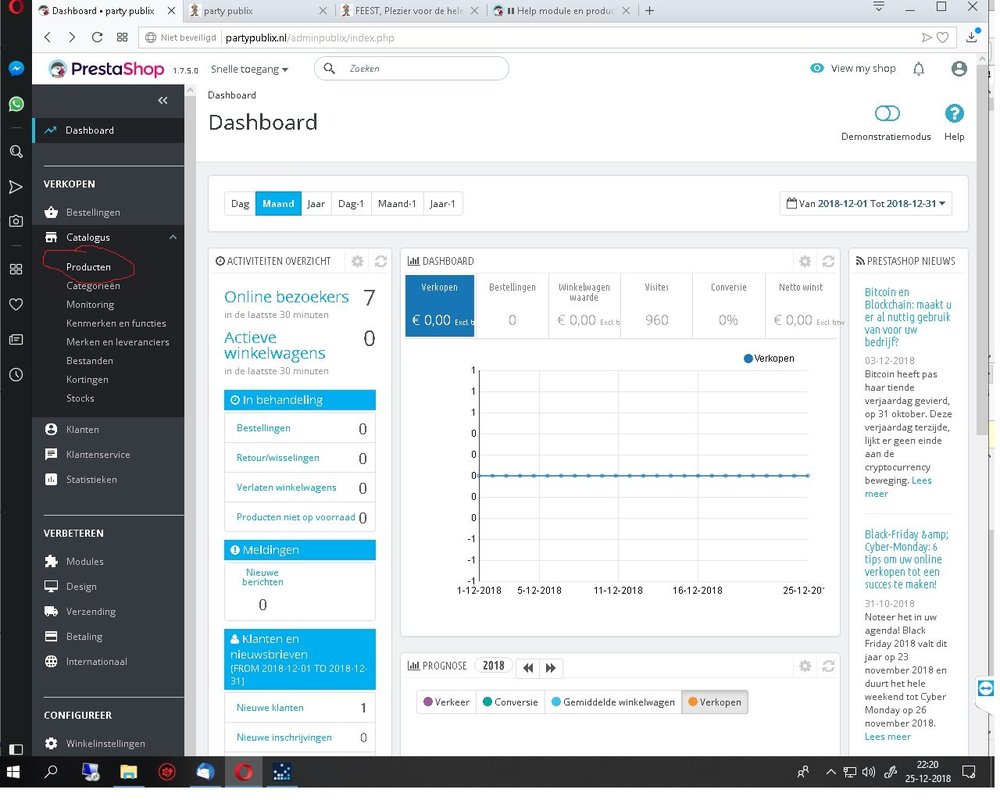The height and width of the screenshot is (800, 1000).
Task: Skip Prognose forward with double arrow
Action: tap(550, 668)
